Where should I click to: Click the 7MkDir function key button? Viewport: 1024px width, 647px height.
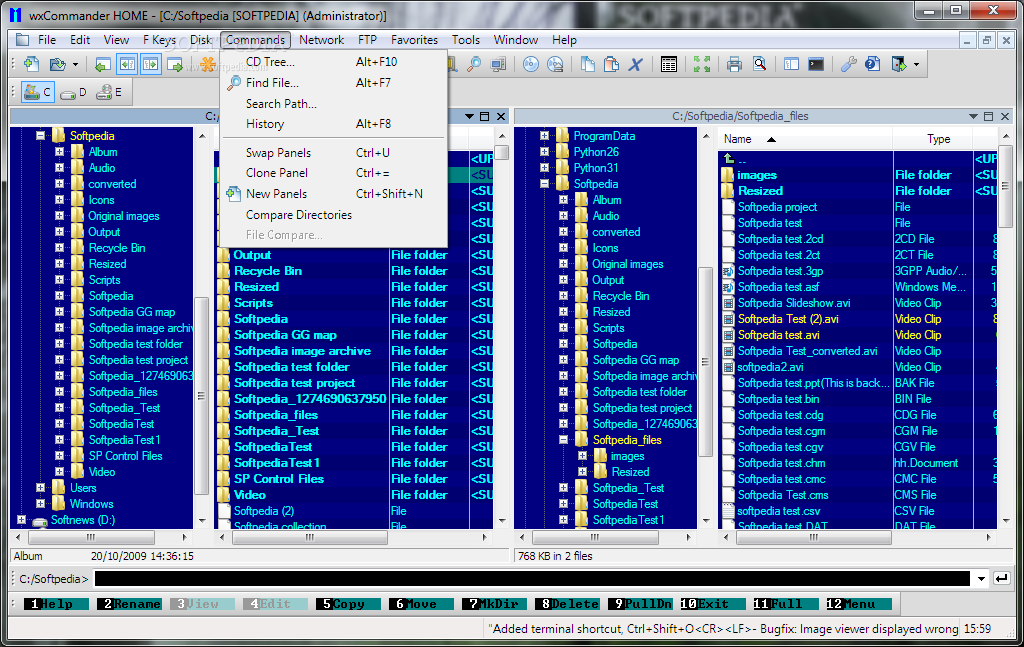tap(494, 604)
